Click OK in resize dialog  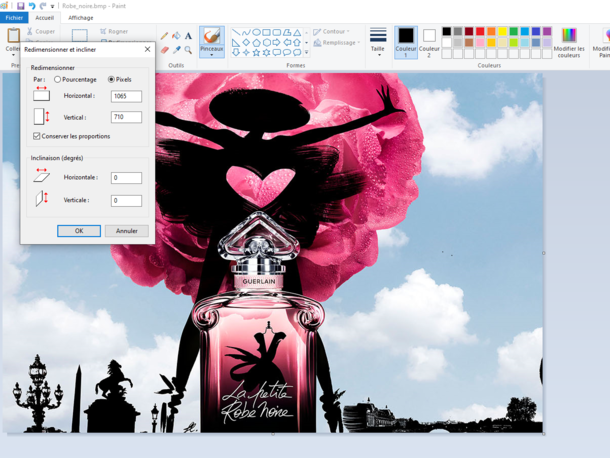coord(79,231)
